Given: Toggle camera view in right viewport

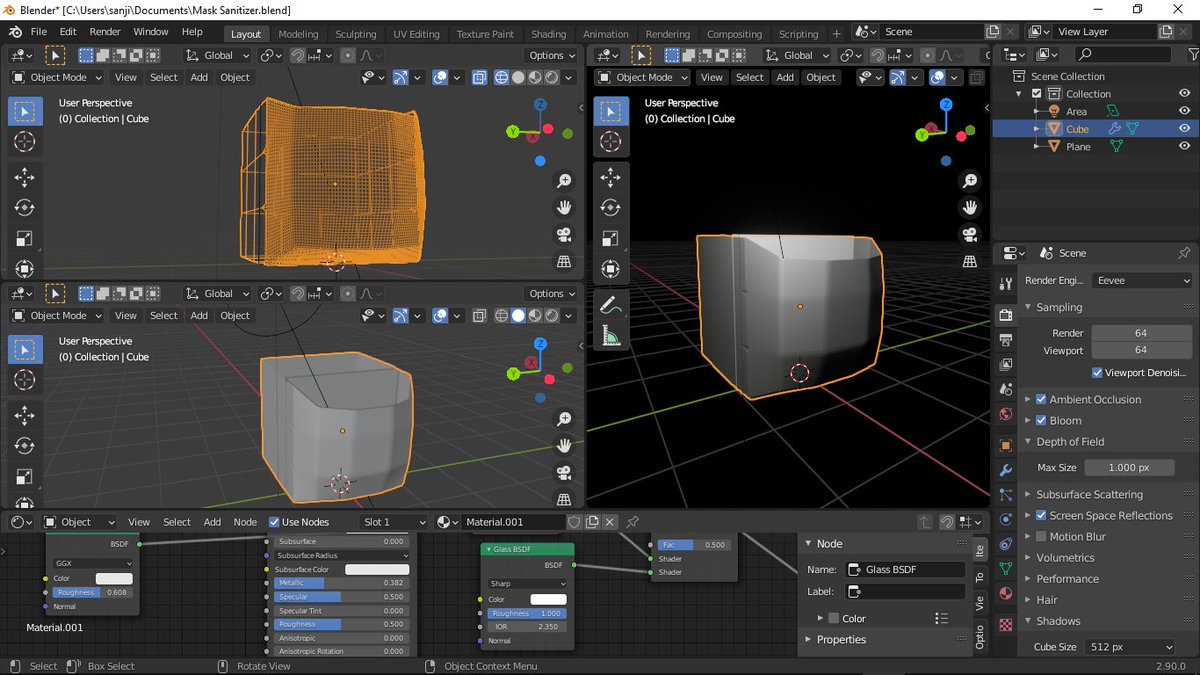Looking at the screenshot, I should (x=969, y=234).
